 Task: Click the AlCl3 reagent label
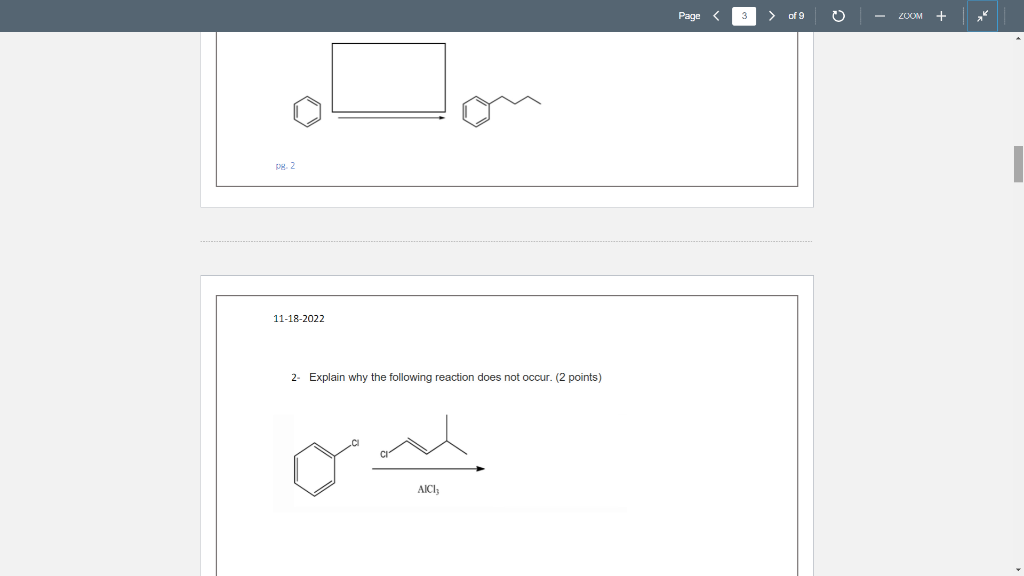tap(428, 490)
